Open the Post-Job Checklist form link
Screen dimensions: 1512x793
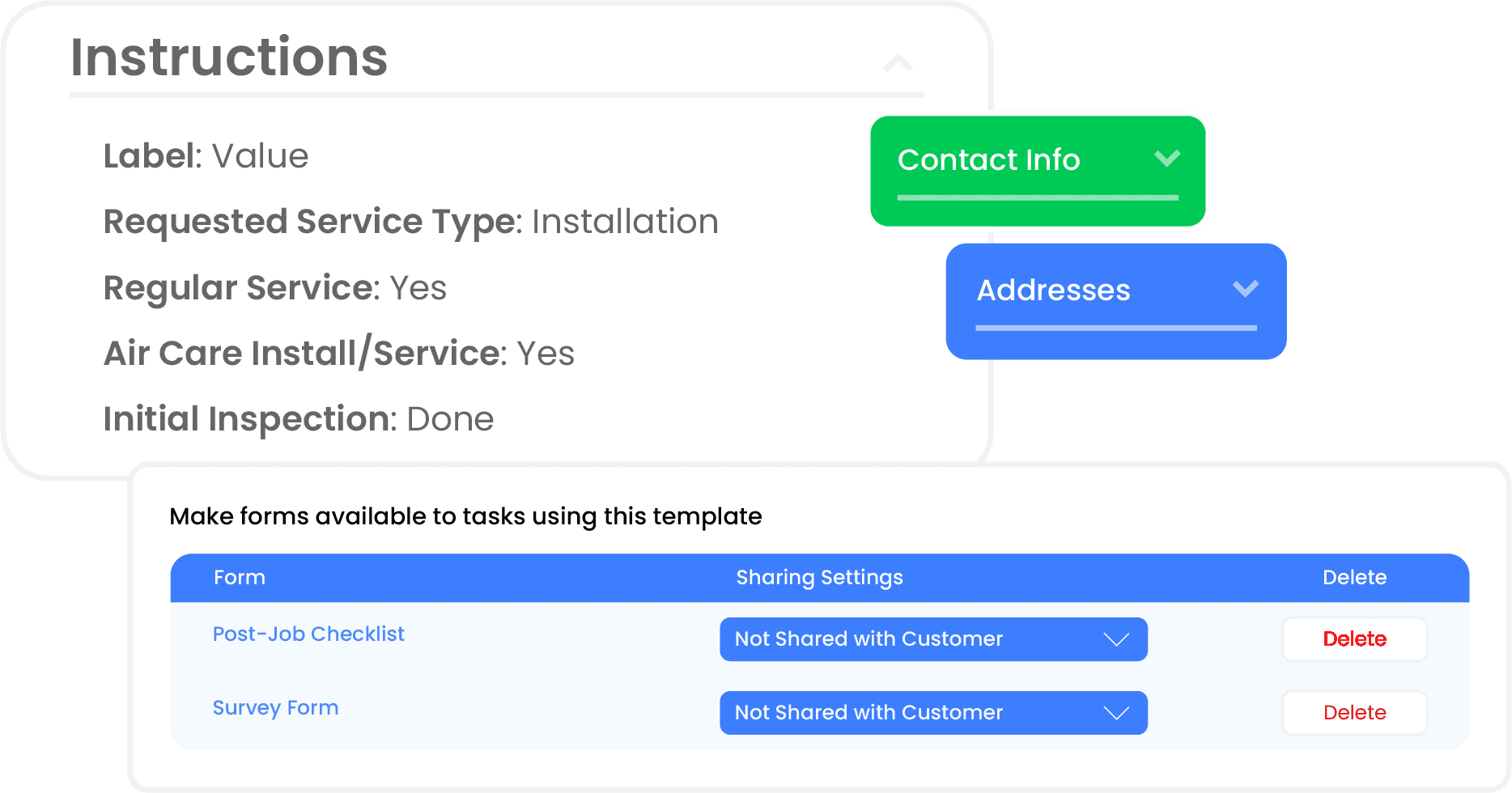pos(308,634)
